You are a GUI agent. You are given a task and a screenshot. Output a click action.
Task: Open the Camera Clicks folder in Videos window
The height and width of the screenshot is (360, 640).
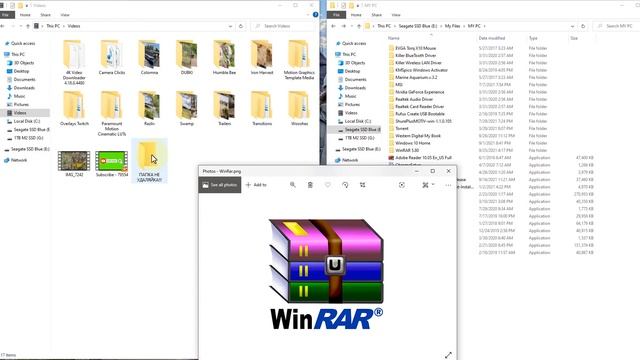111,58
